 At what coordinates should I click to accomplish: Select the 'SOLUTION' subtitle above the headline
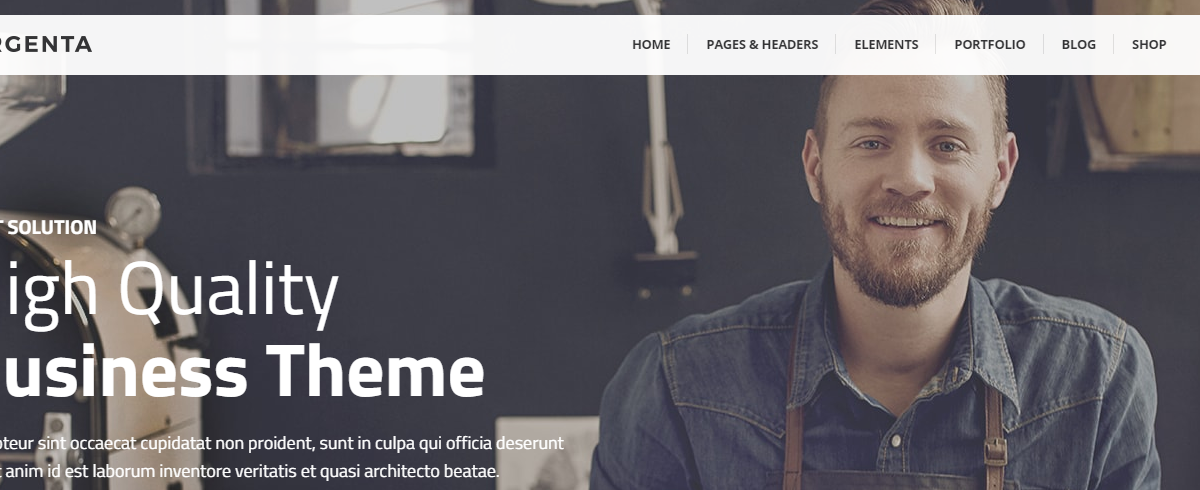click(48, 228)
